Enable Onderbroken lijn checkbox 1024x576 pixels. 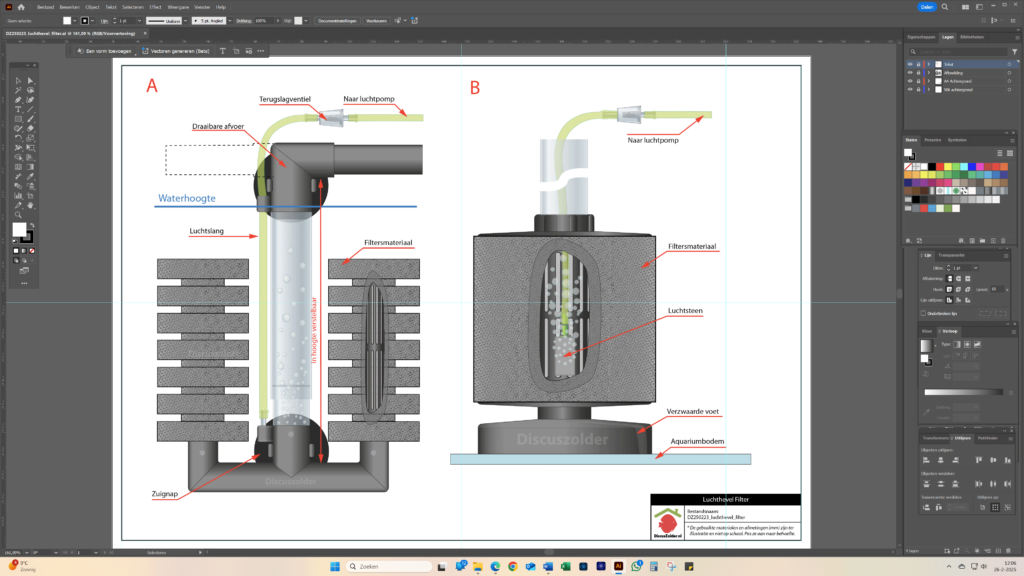tap(923, 313)
